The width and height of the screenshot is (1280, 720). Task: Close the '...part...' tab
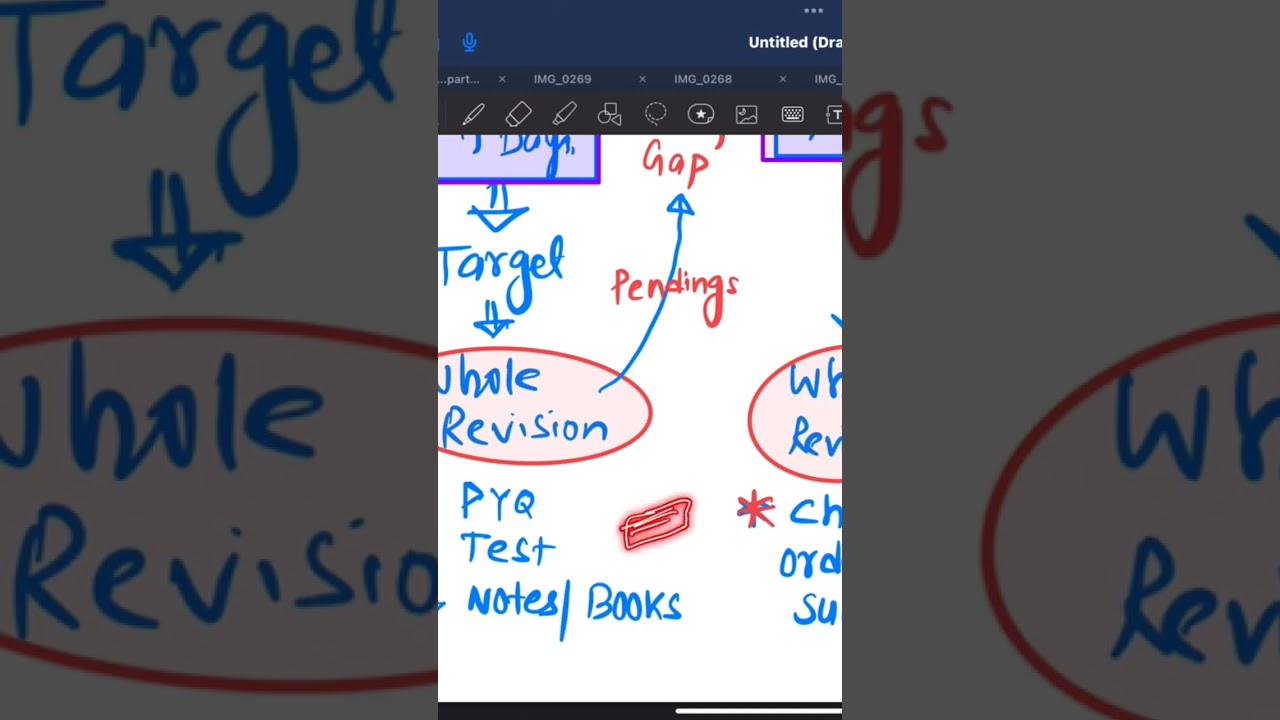click(x=502, y=79)
